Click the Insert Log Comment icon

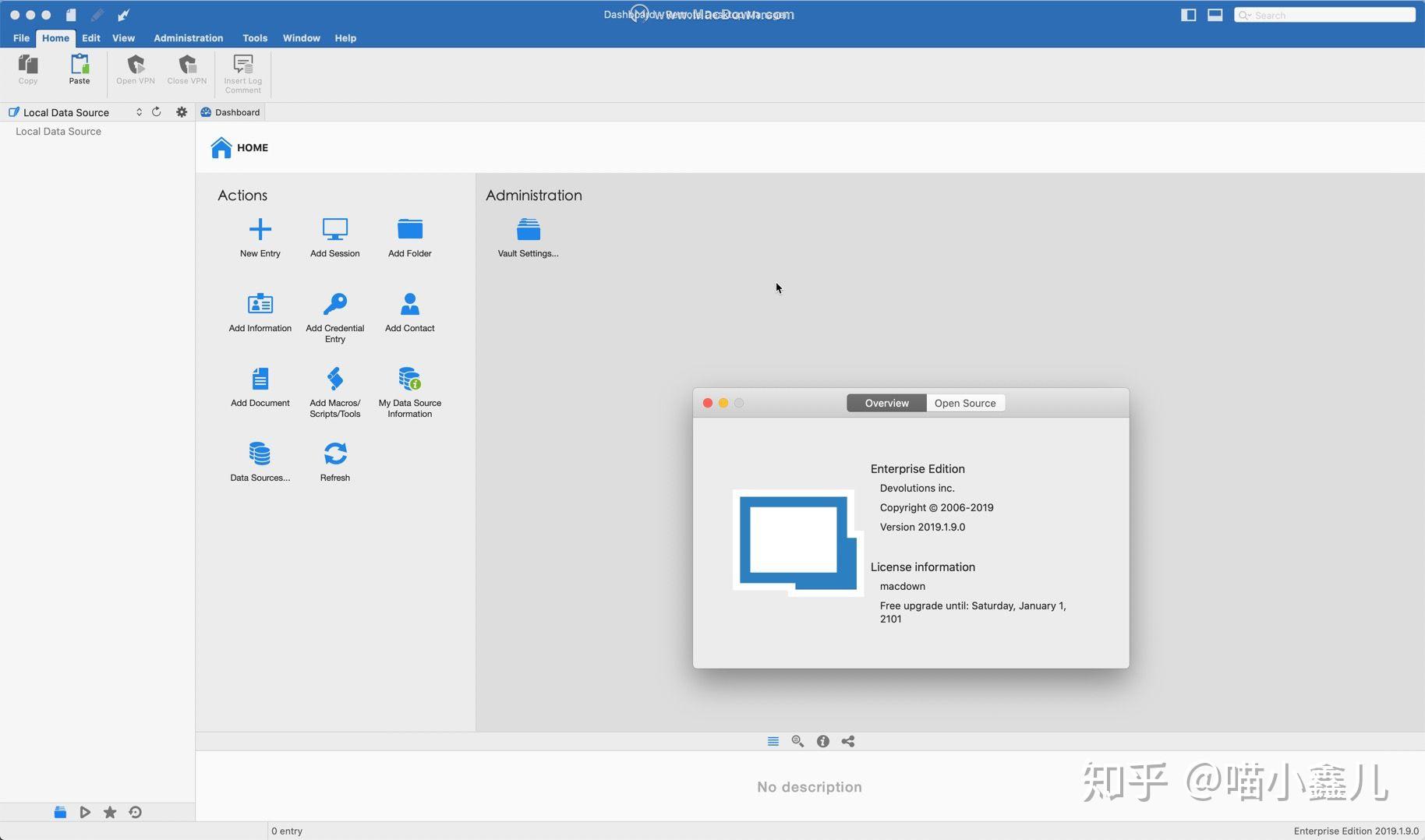[243, 65]
